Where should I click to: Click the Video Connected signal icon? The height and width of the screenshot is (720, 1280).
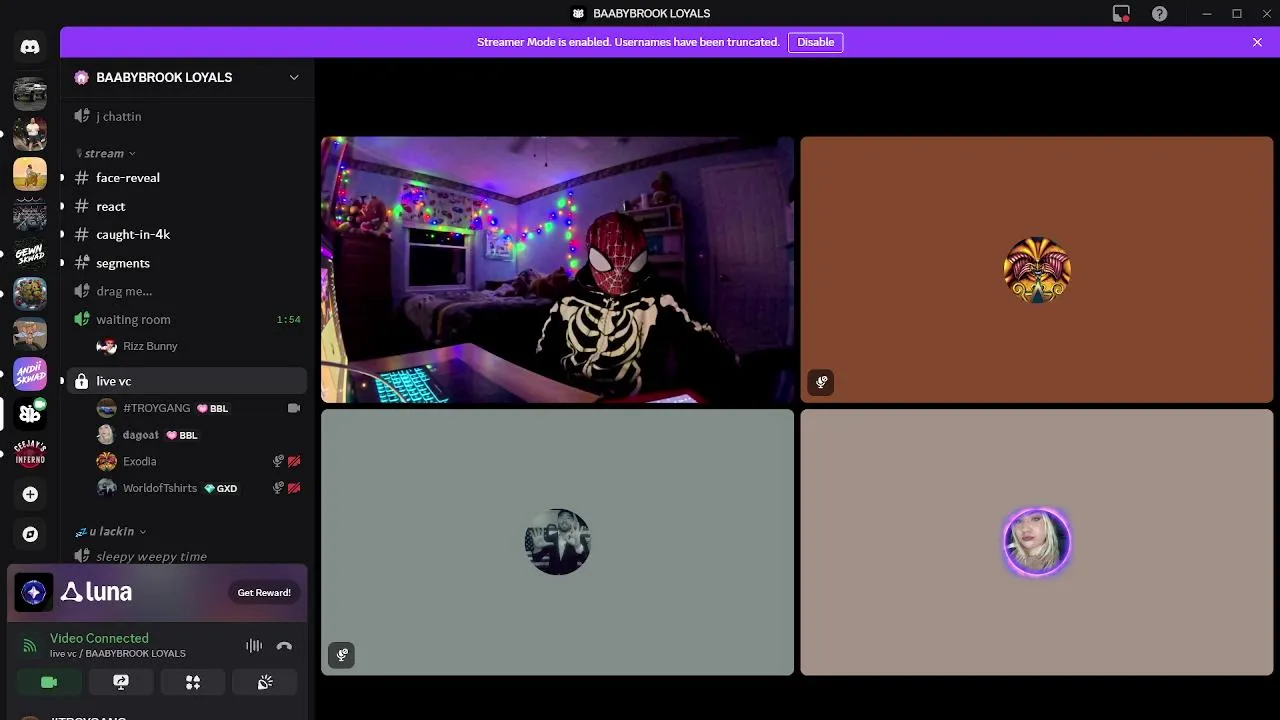click(x=30, y=646)
